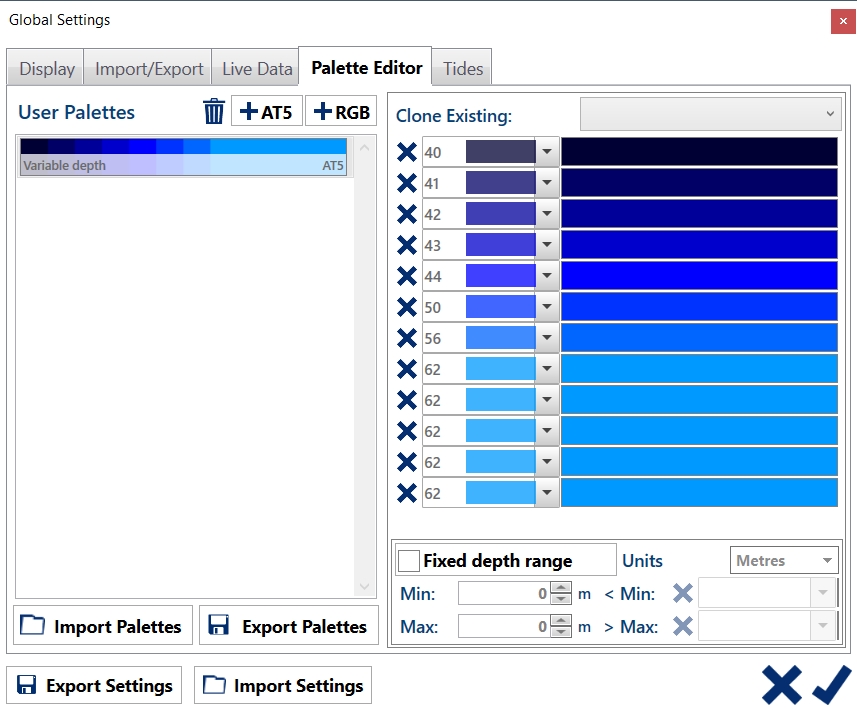Viewport: 857px width, 710px height.
Task: Remove the color row numbered 44
Action: [407, 276]
